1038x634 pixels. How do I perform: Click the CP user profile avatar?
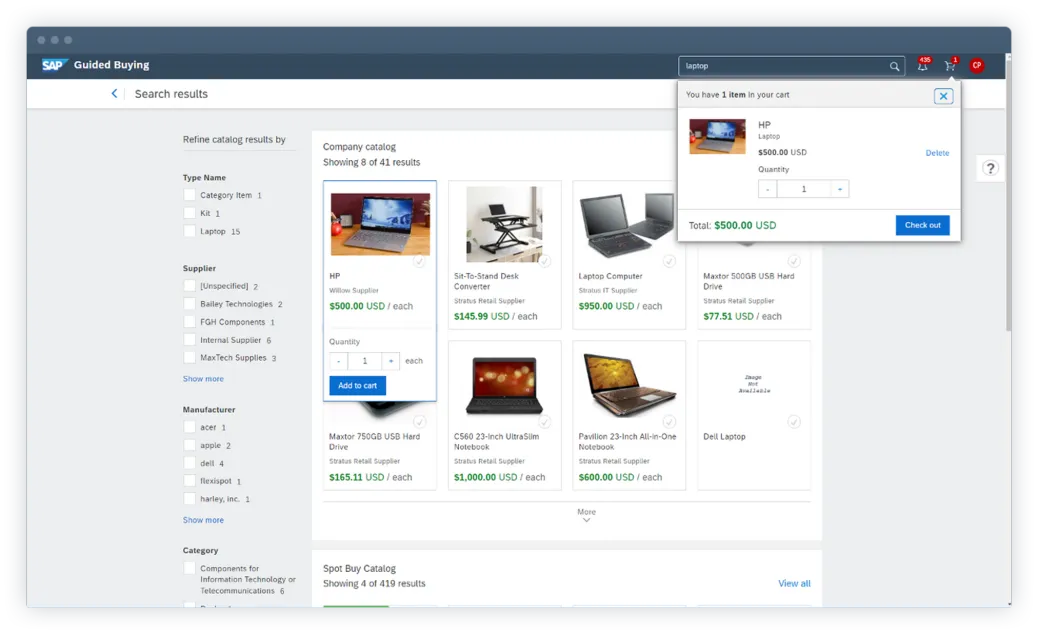pos(977,66)
